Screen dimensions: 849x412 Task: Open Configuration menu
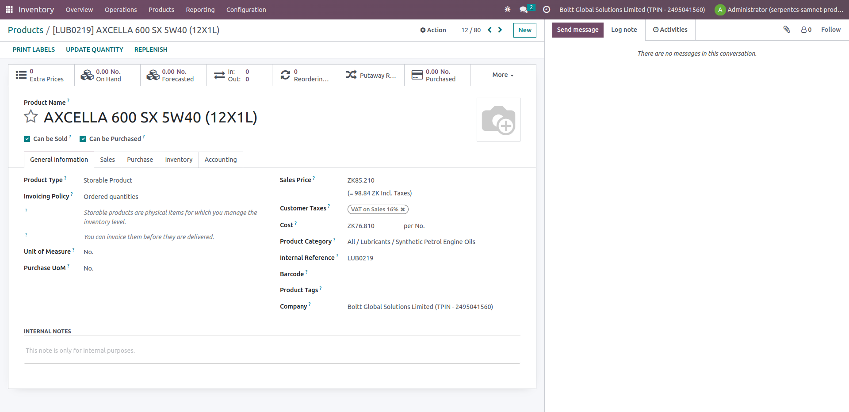click(x=246, y=10)
